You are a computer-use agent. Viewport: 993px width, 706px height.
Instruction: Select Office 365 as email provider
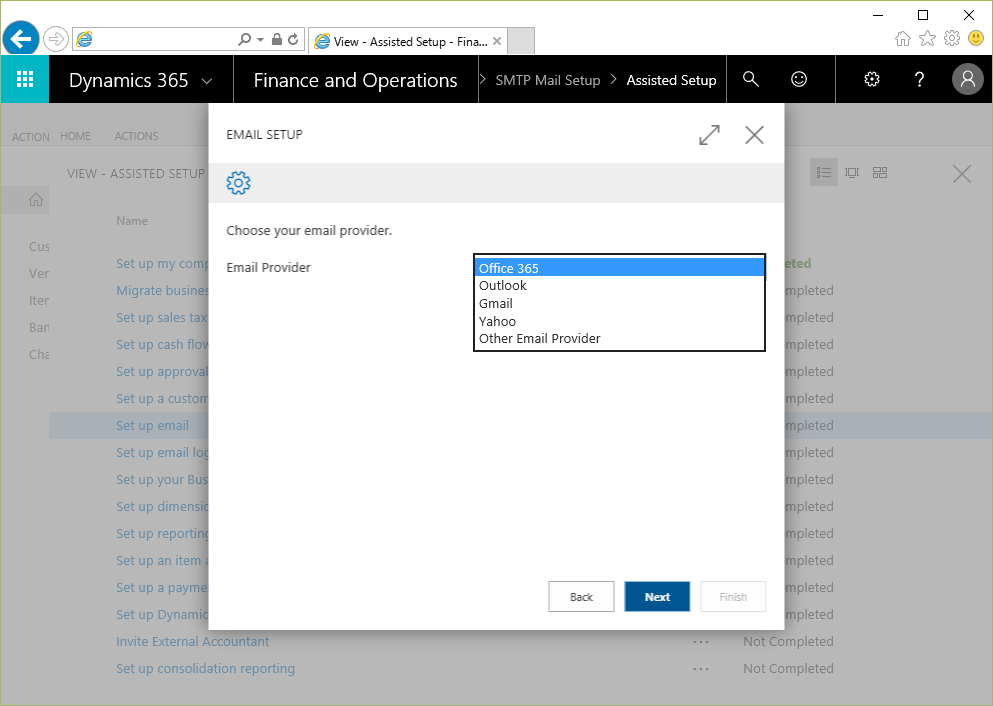click(619, 268)
